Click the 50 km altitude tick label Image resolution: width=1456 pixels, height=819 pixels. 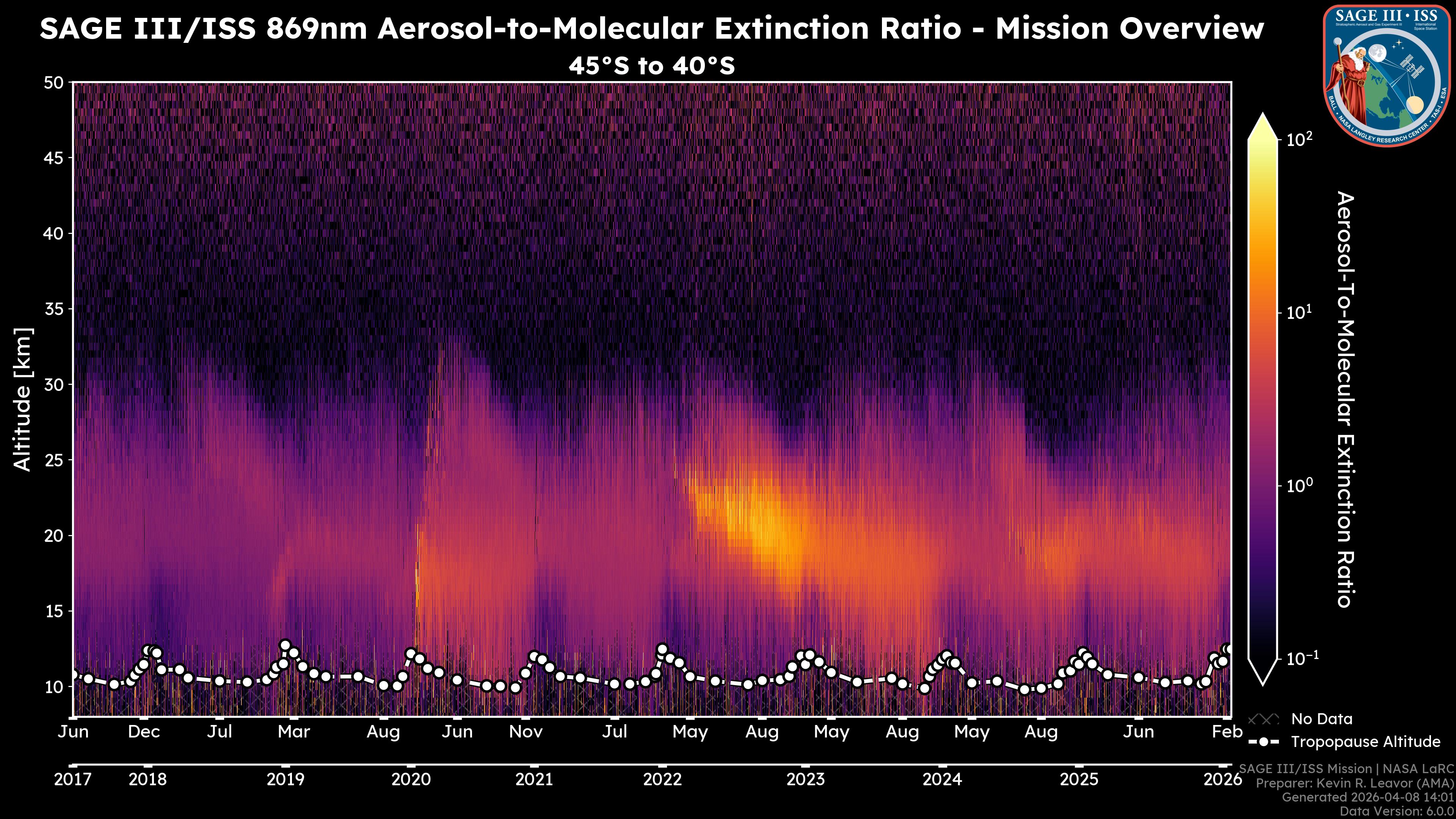tap(54, 83)
